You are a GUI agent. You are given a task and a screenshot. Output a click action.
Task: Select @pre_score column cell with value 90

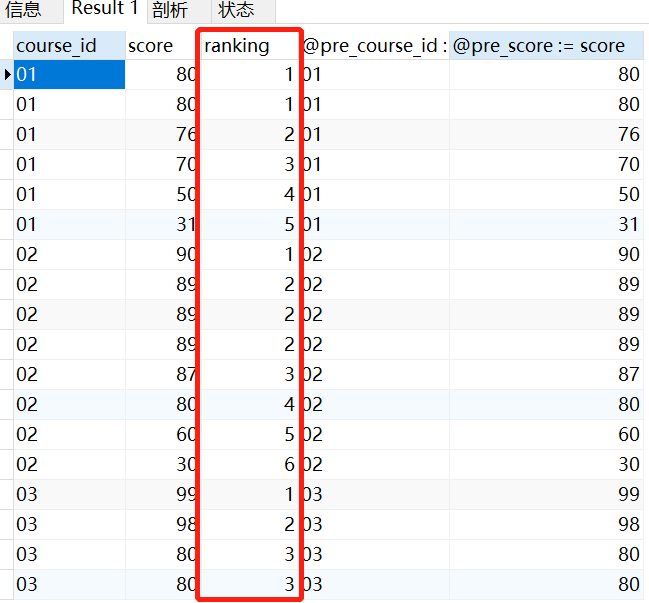point(546,255)
